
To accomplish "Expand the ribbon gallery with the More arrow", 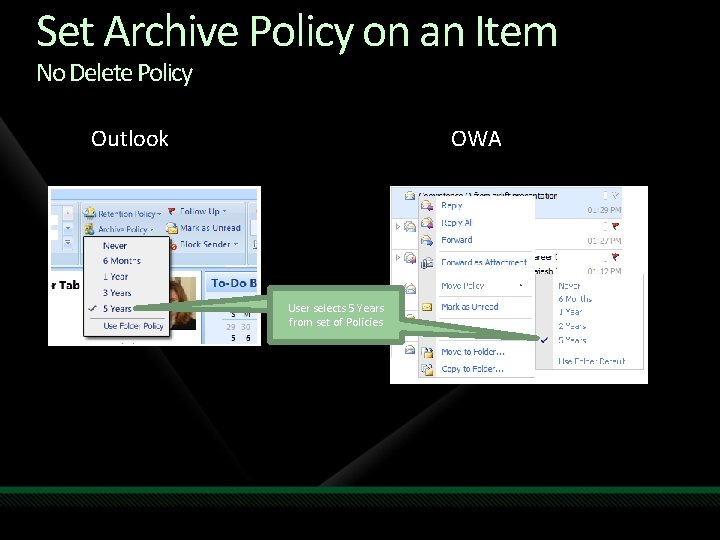I will 68,242.
